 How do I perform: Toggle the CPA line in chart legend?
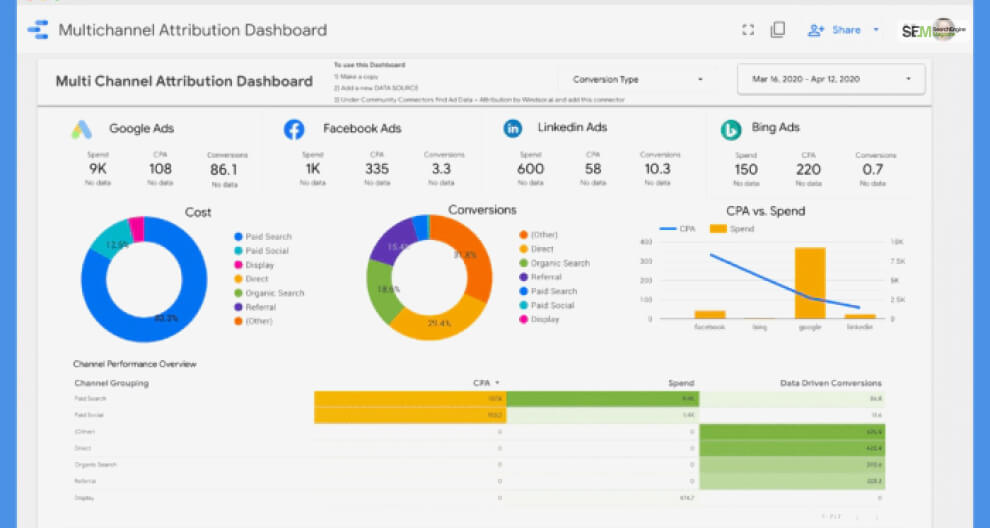click(x=680, y=229)
